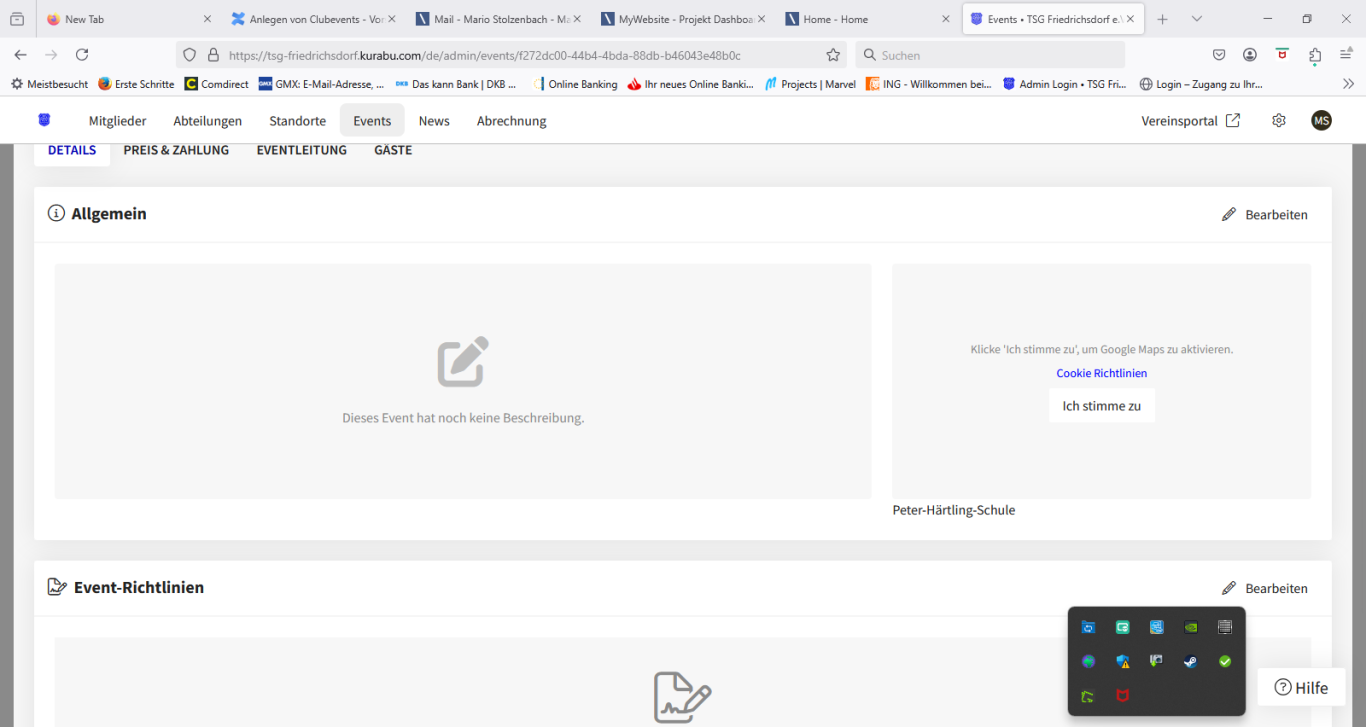Open the Mitglieder menu

(117, 120)
